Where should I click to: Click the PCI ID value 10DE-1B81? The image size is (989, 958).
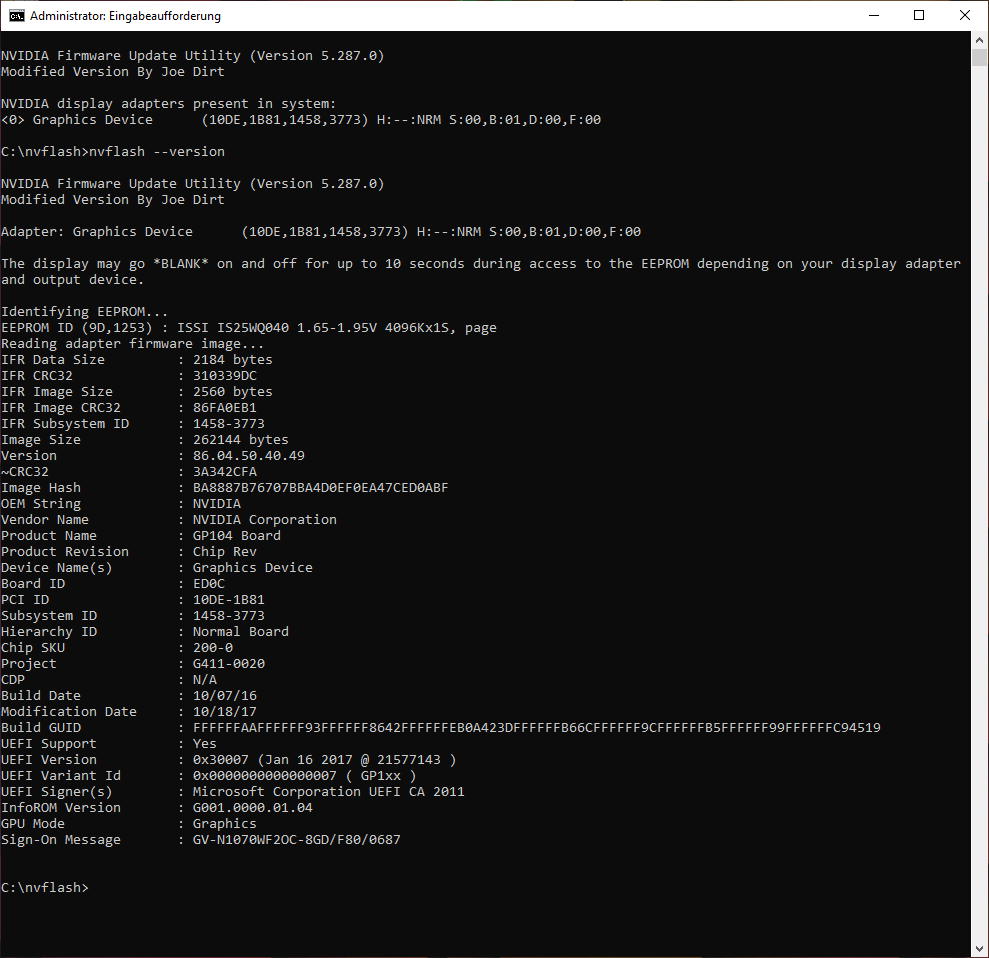pyautogui.click(x=228, y=599)
